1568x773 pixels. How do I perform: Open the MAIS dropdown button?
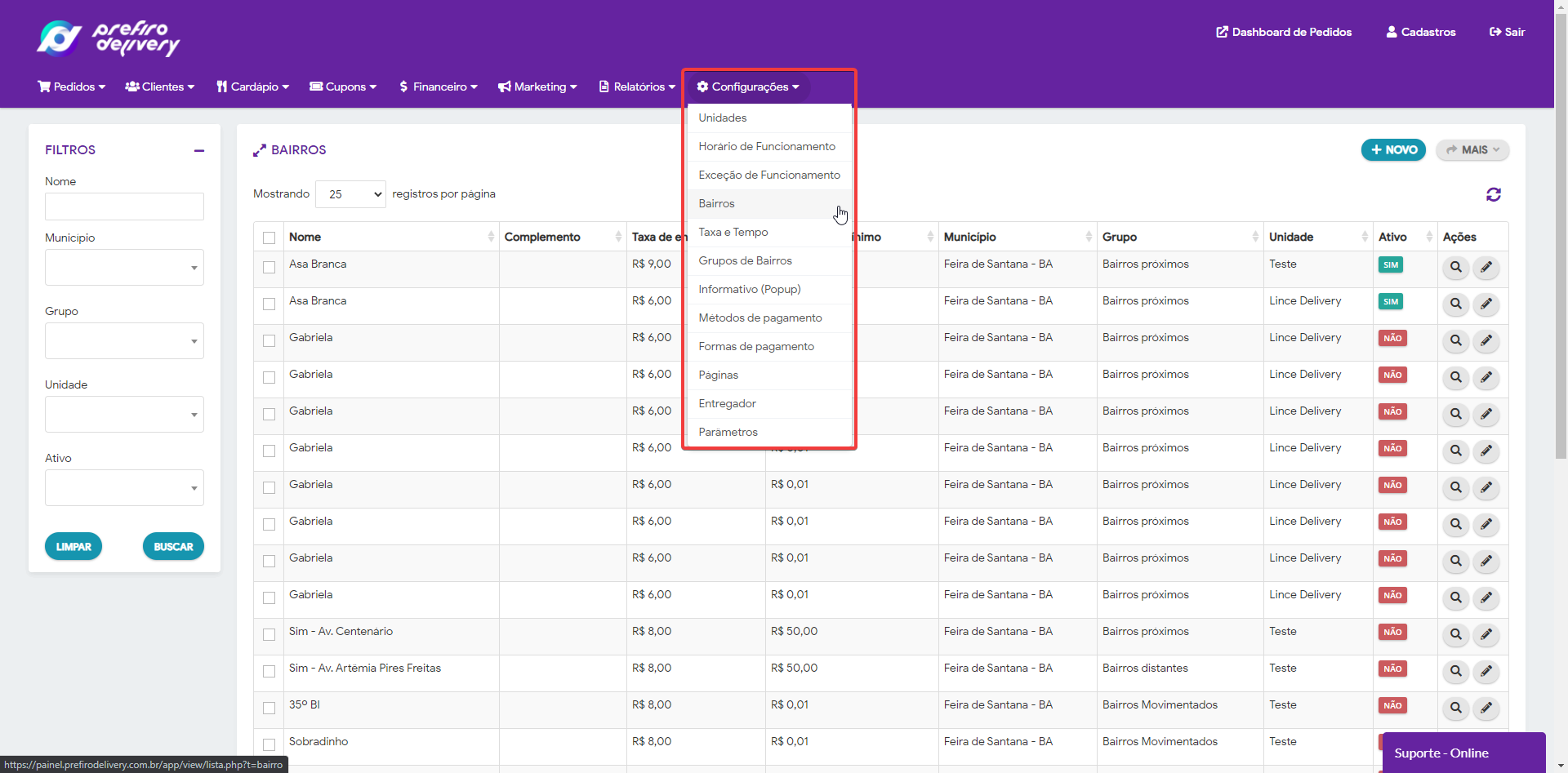coord(1472,150)
